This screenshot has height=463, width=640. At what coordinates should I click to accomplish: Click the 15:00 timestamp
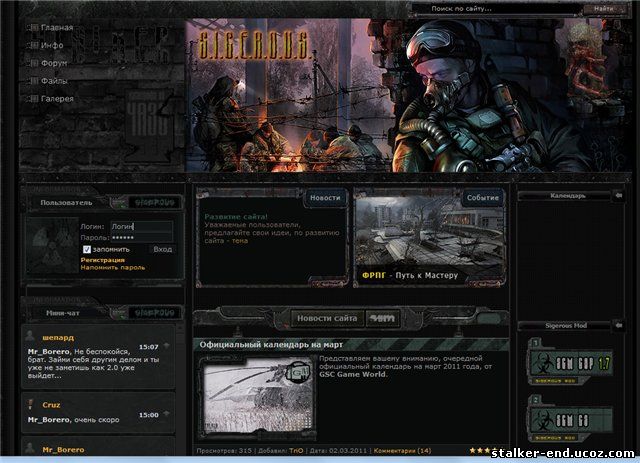tap(149, 415)
